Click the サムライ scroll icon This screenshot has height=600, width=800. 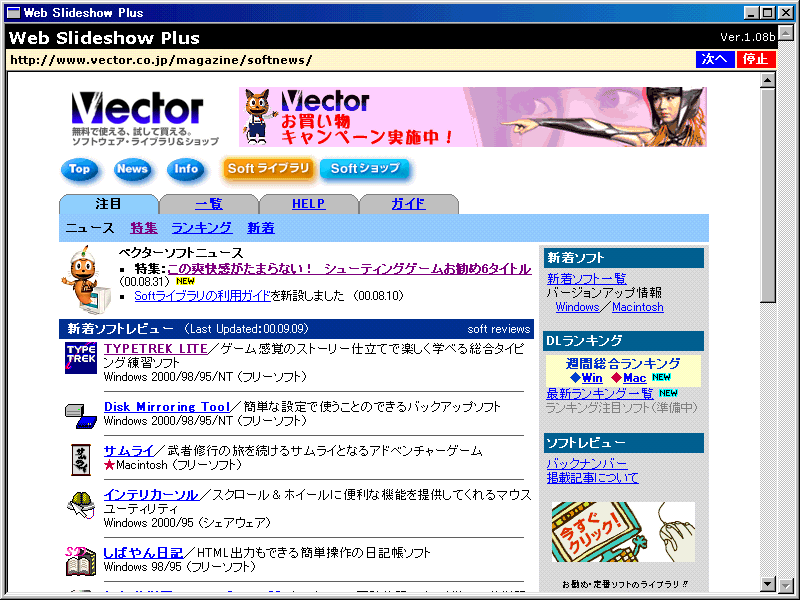point(80,459)
